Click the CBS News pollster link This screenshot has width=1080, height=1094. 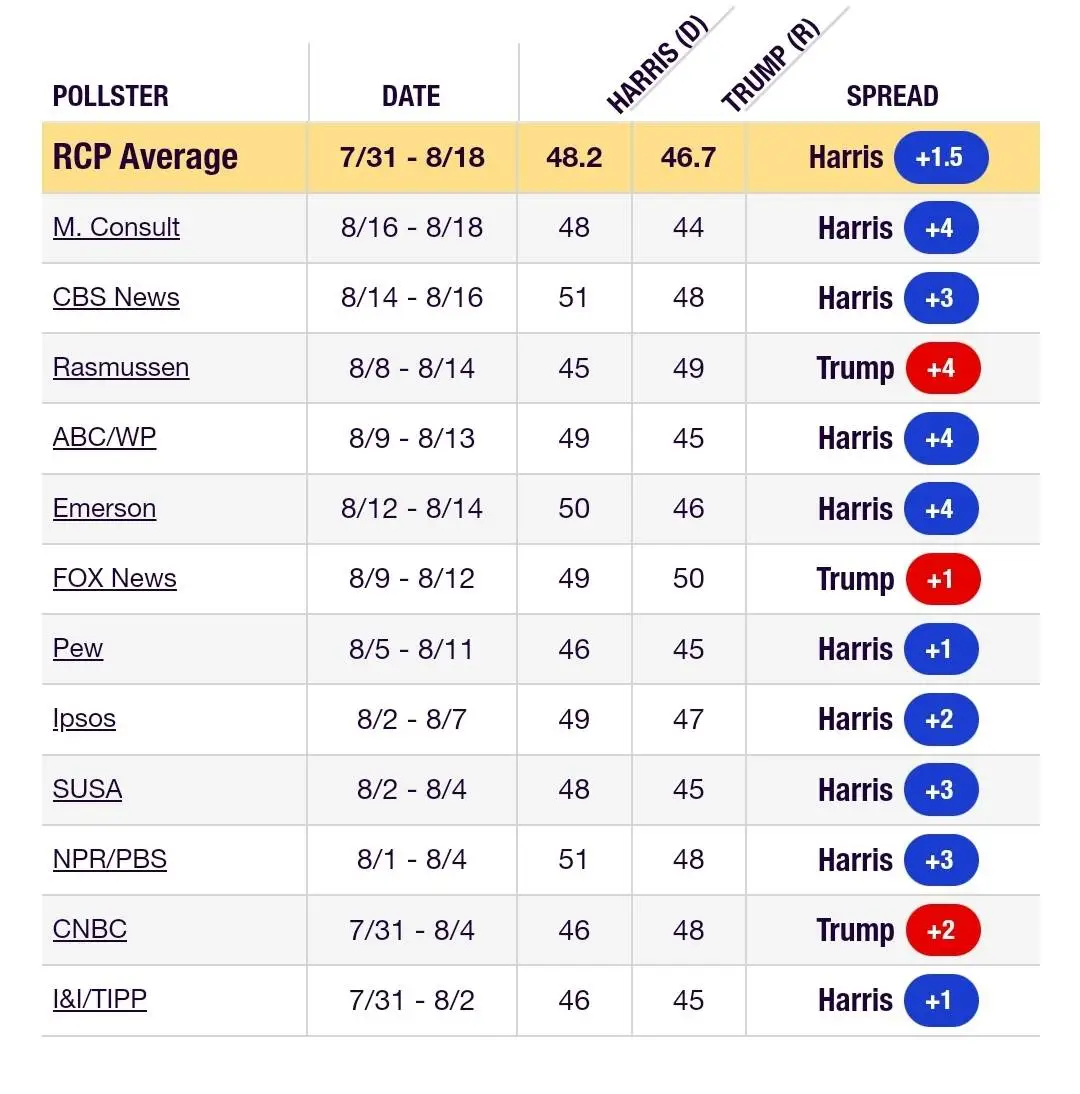point(116,297)
